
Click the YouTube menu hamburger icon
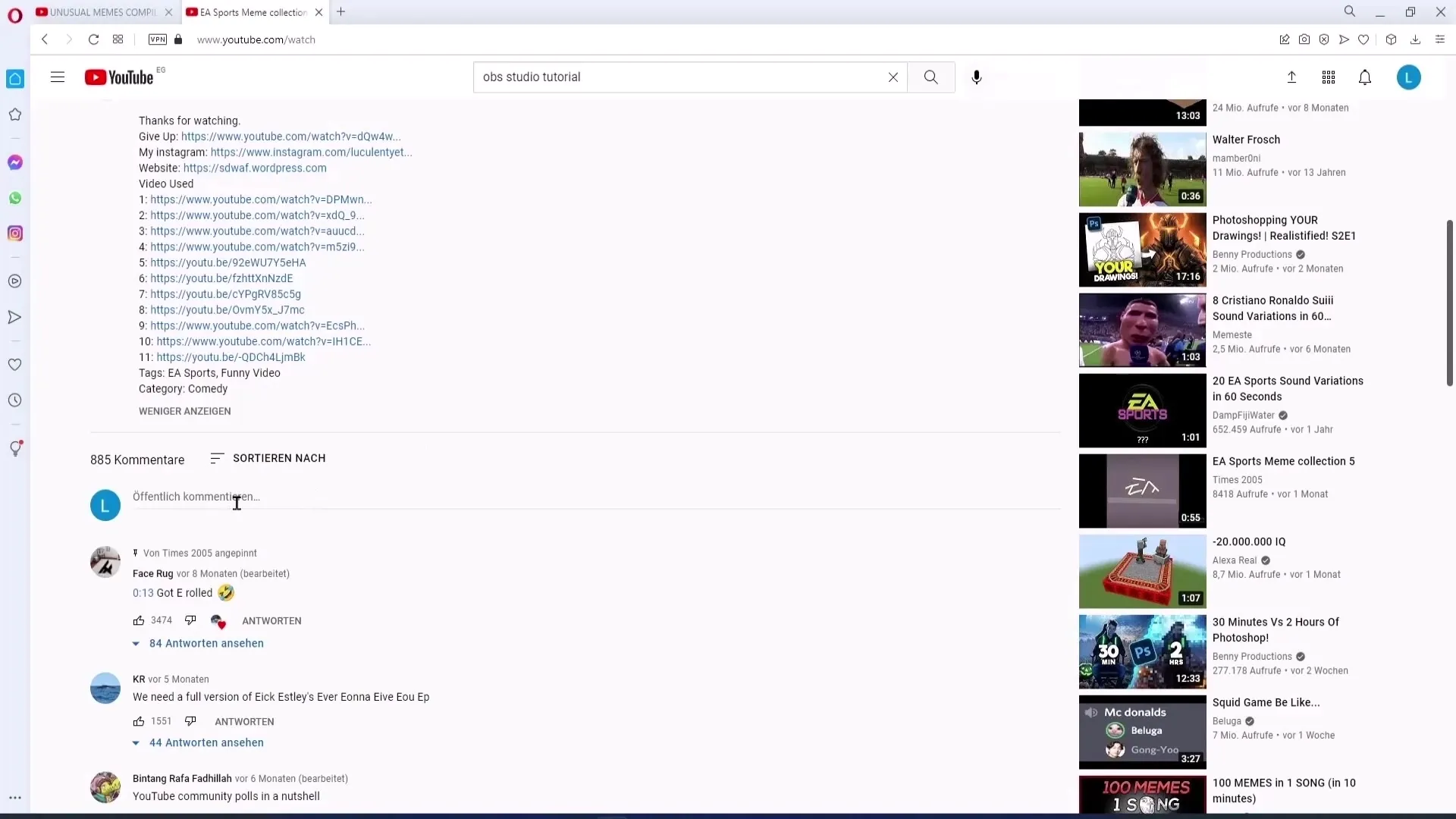57,77
